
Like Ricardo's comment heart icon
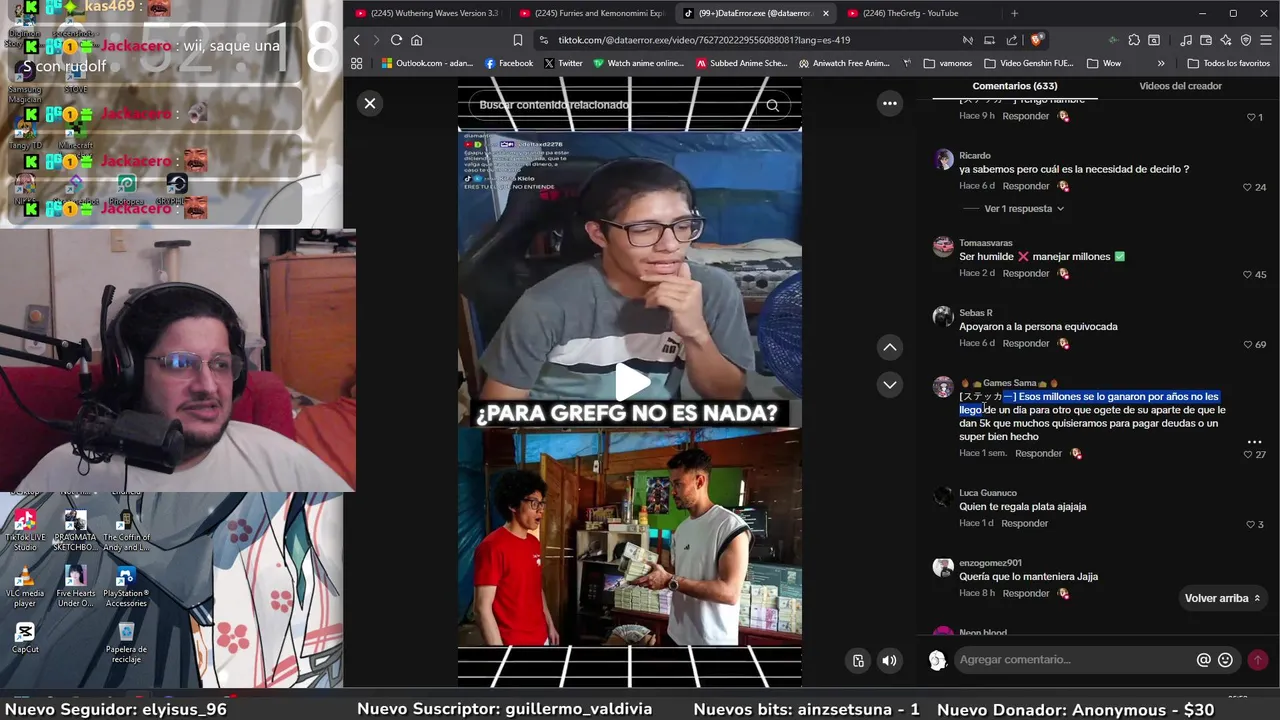point(1247,187)
